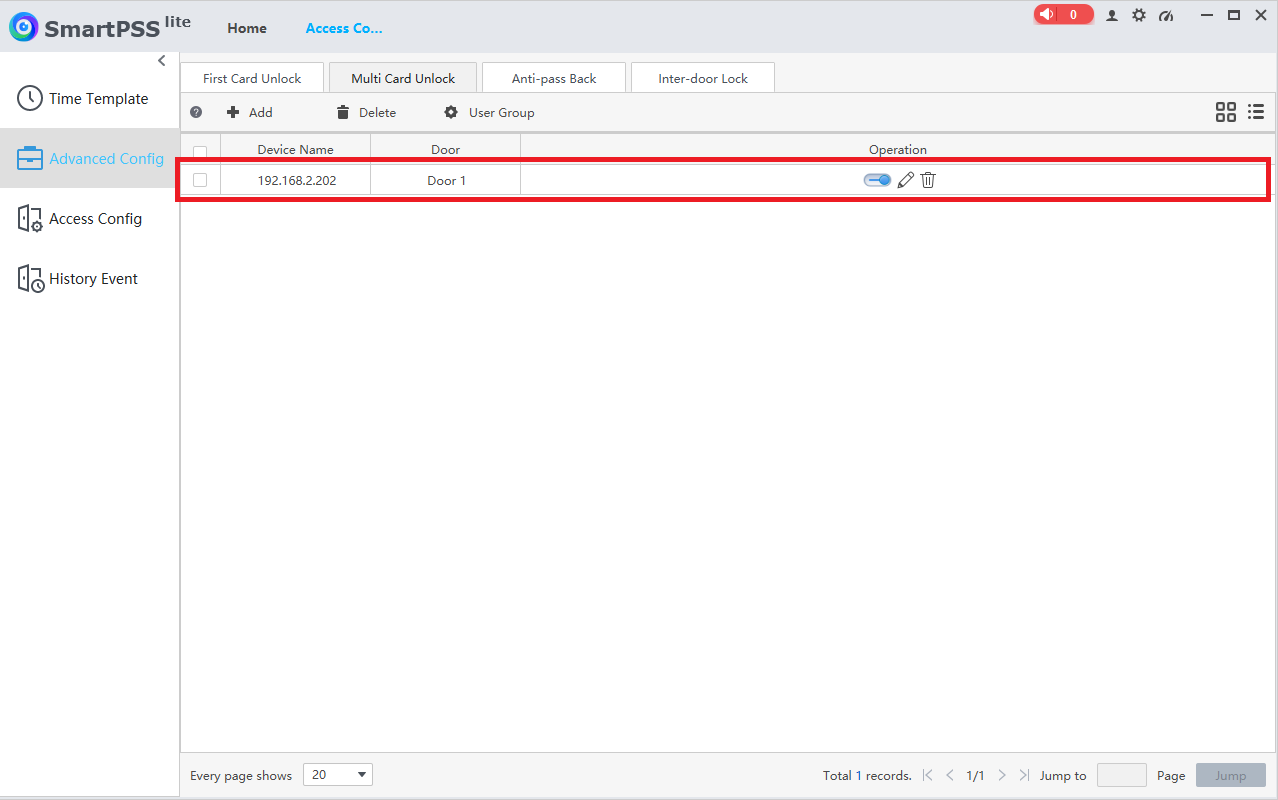This screenshot has width=1278, height=800.
Task: Switch to the Access Co... tab
Action: point(344,28)
